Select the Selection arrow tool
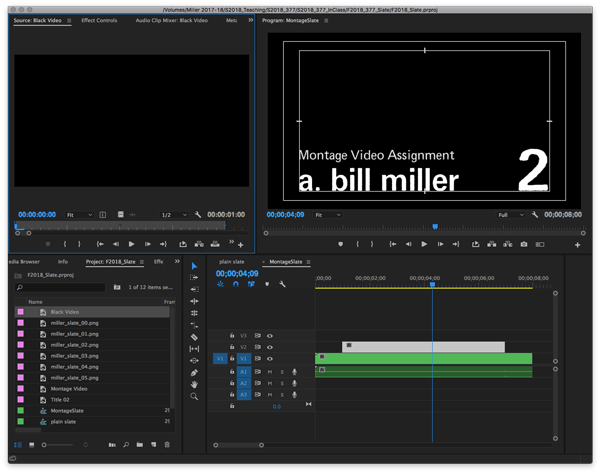Screen dimensions: 600x473 click(194, 266)
